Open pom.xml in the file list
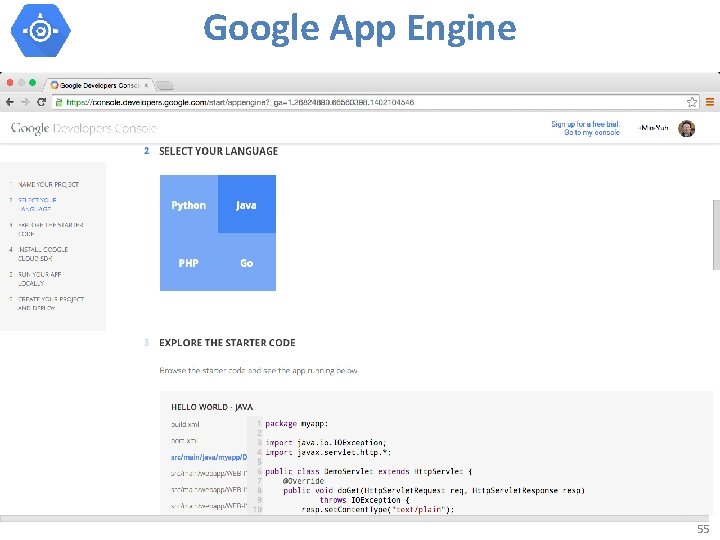The image size is (720, 540). coord(184,441)
